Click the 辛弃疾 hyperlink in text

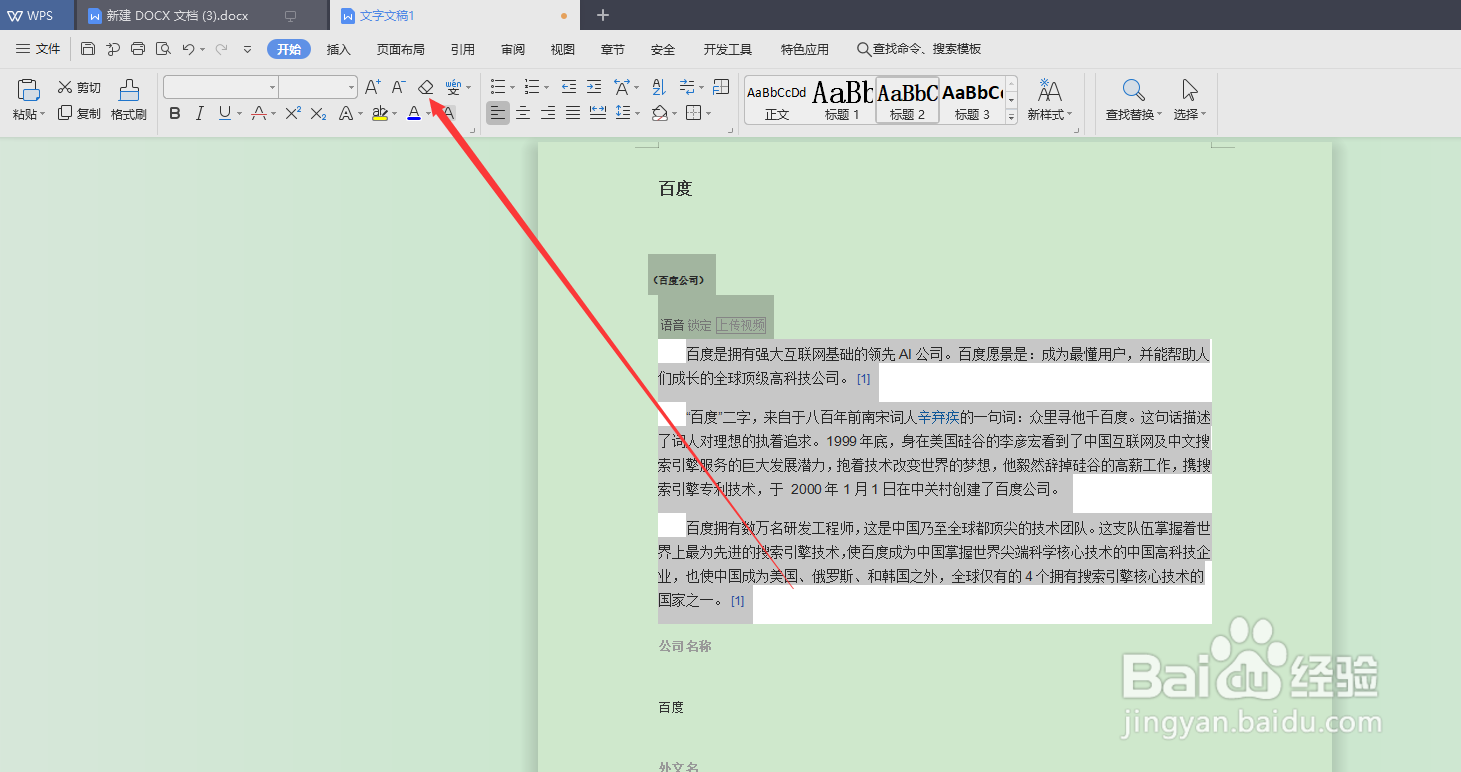tap(939, 417)
